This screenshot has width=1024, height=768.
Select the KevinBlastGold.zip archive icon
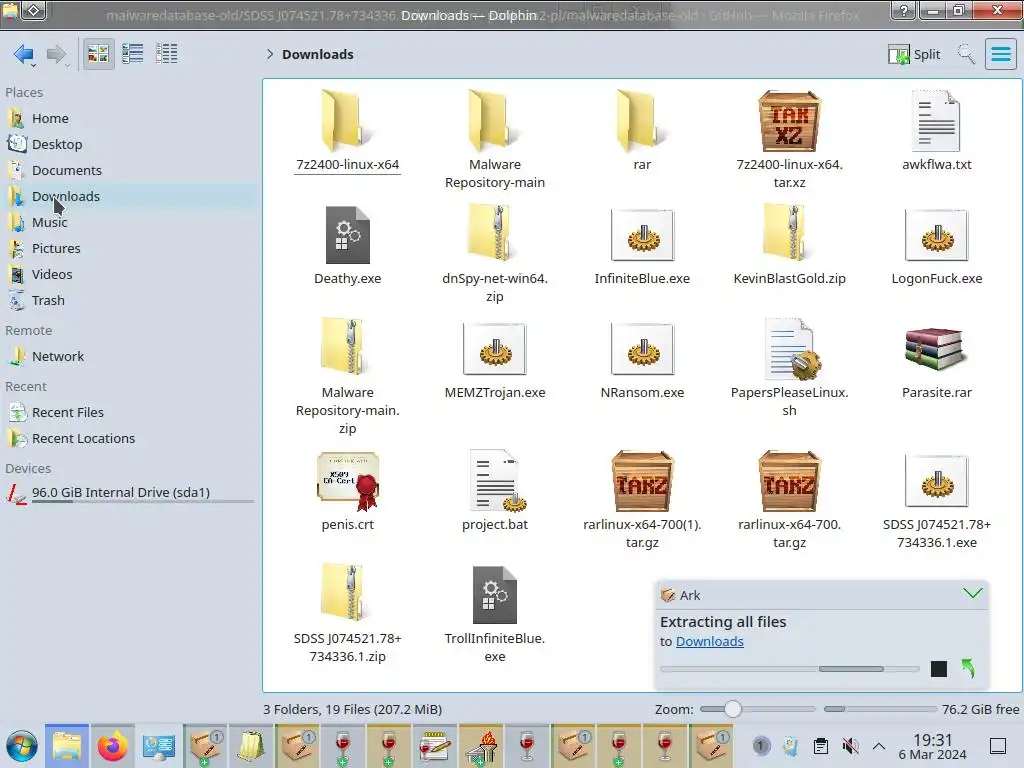tap(790, 234)
